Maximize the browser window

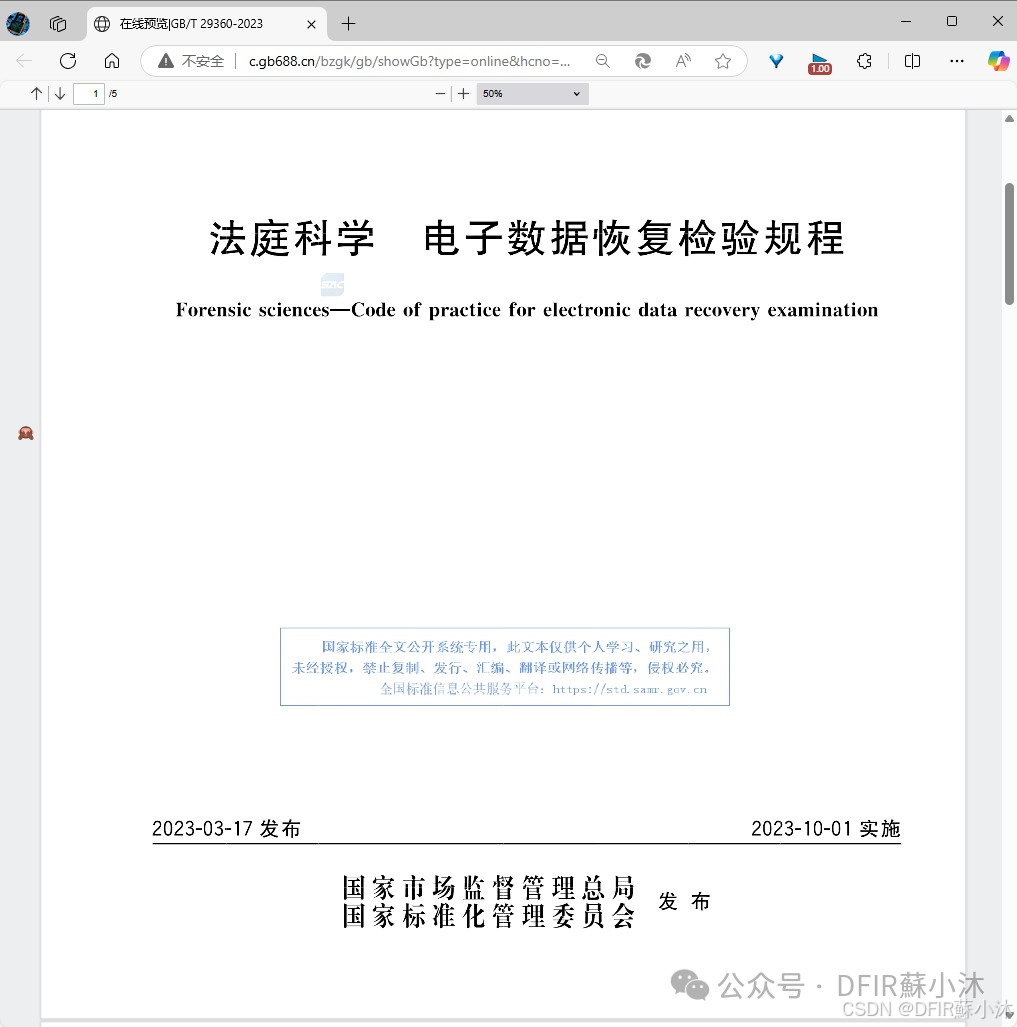pyautogui.click(x=952, y=22)
